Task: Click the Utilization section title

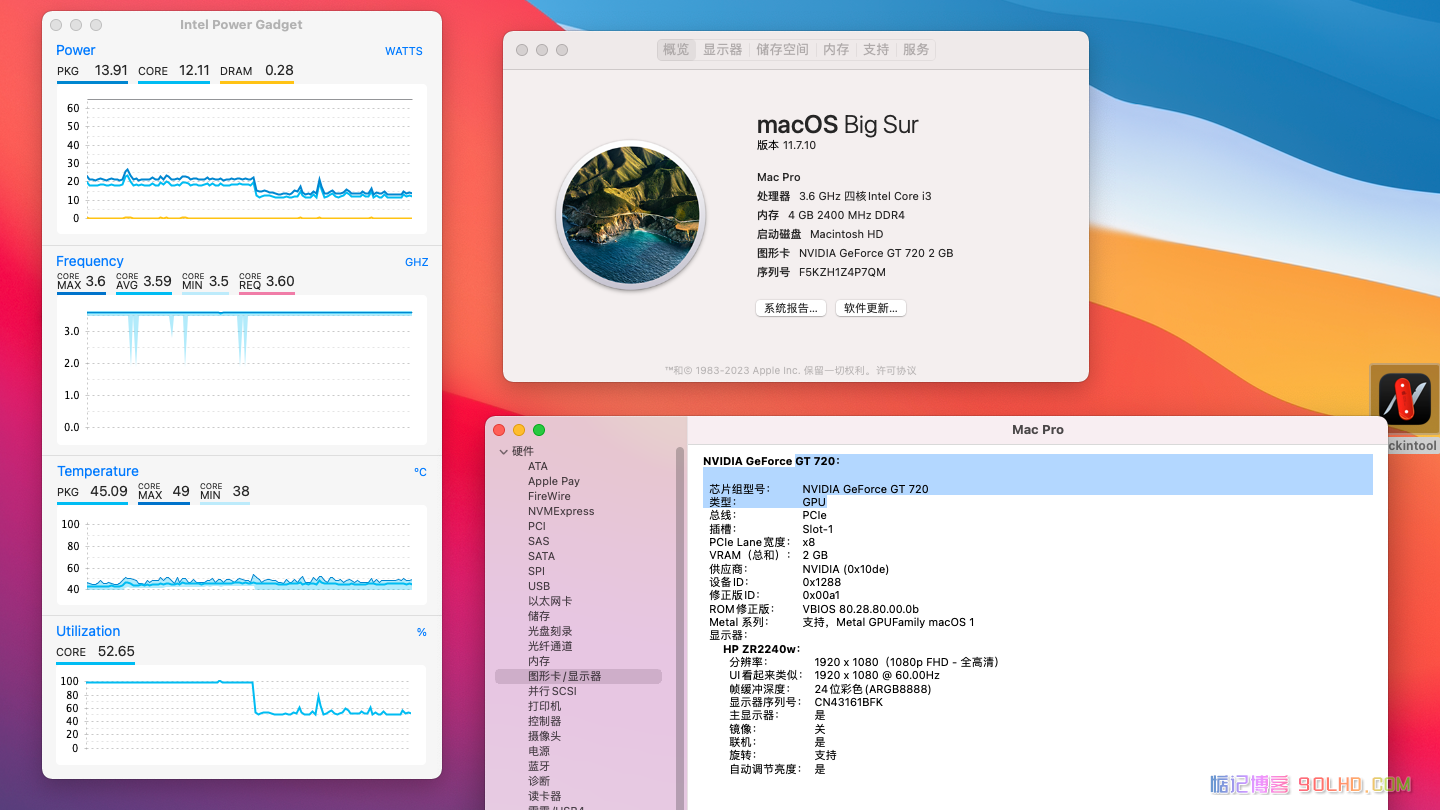Action: (88, 631)
